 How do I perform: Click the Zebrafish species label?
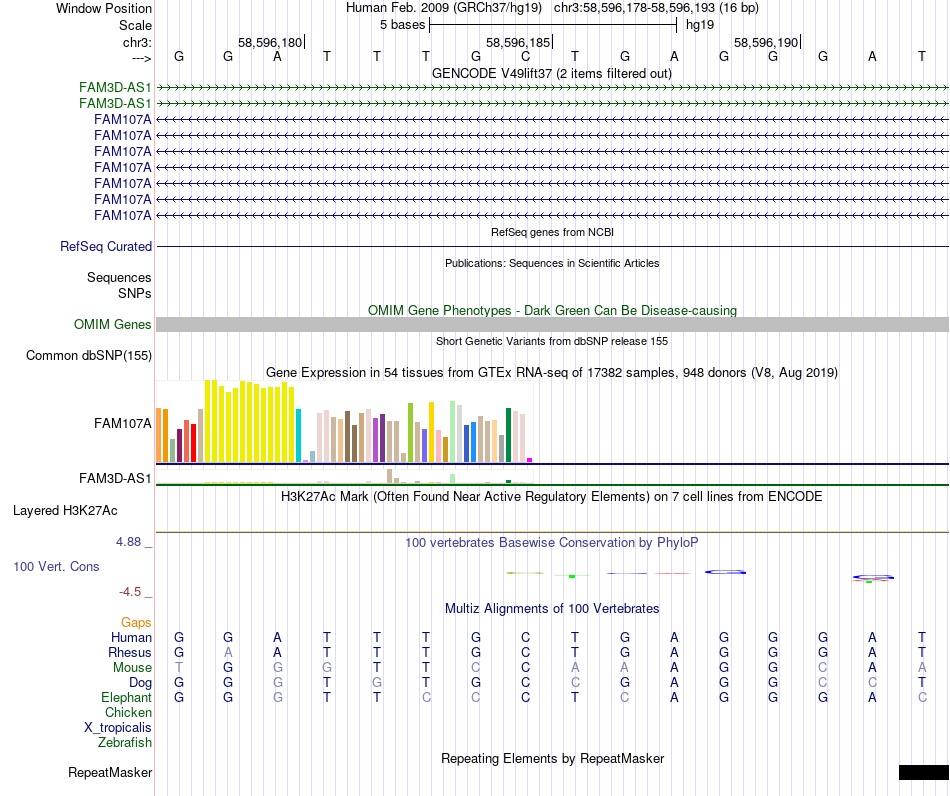(125, 742)
